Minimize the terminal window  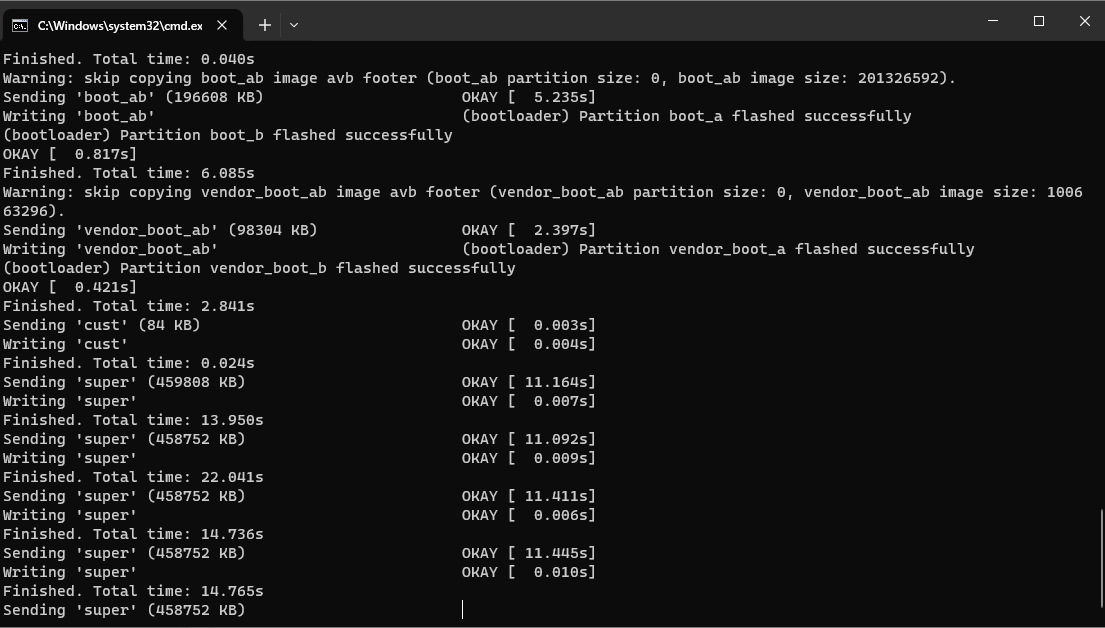click(x=993, y=21)
